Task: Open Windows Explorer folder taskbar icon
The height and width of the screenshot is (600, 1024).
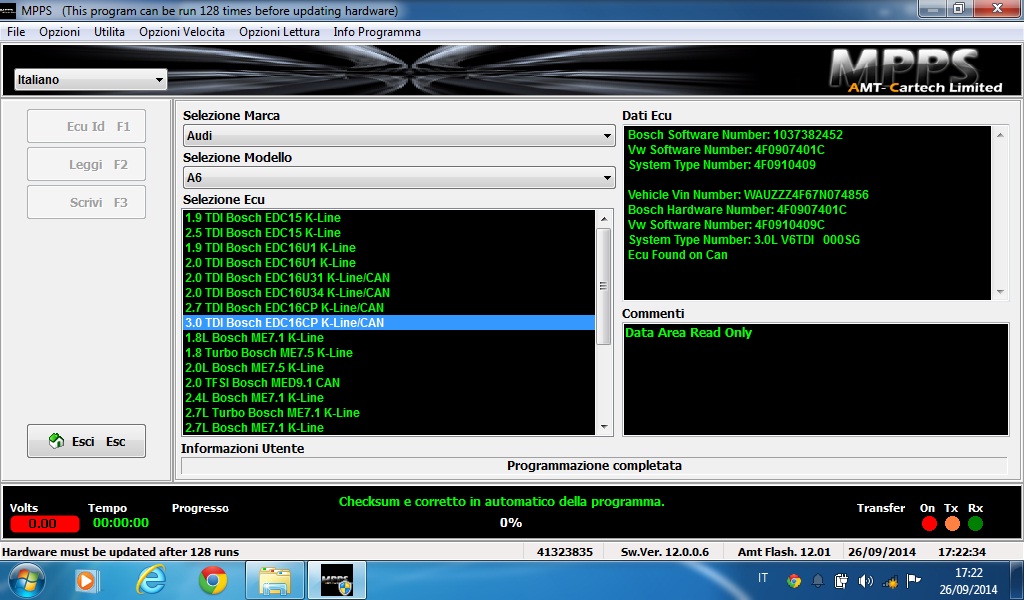Action: pyautogui.click(x=275, y=580)
